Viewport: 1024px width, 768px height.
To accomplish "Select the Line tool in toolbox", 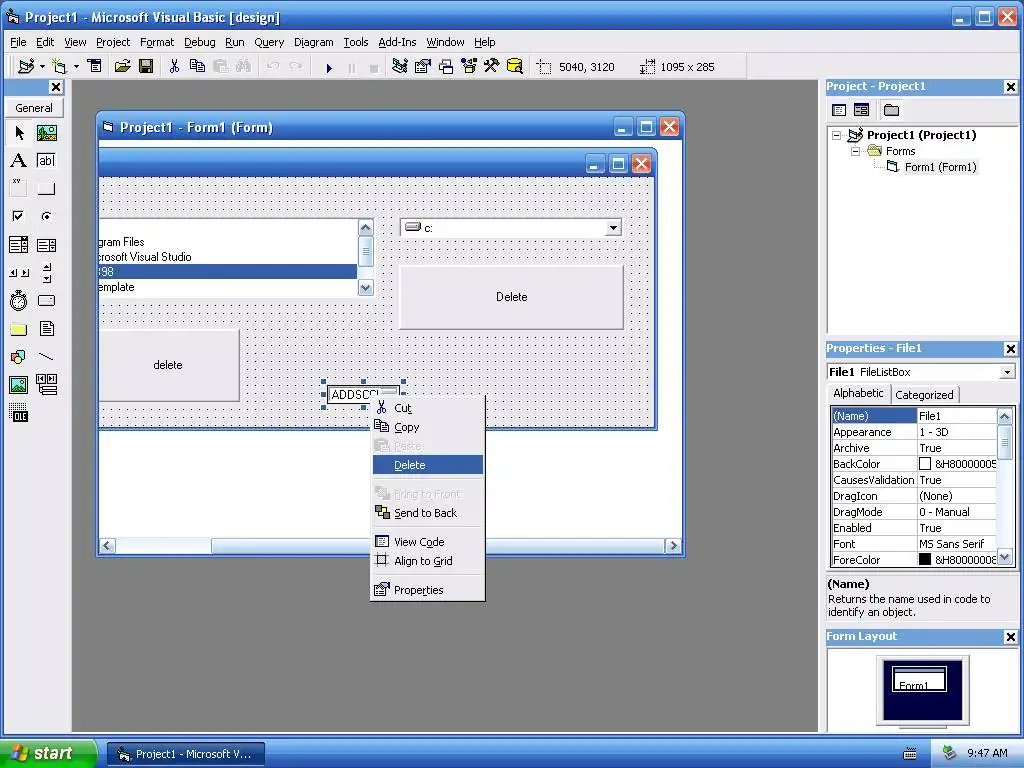I will pyautogui.click(x=46, y=357).
